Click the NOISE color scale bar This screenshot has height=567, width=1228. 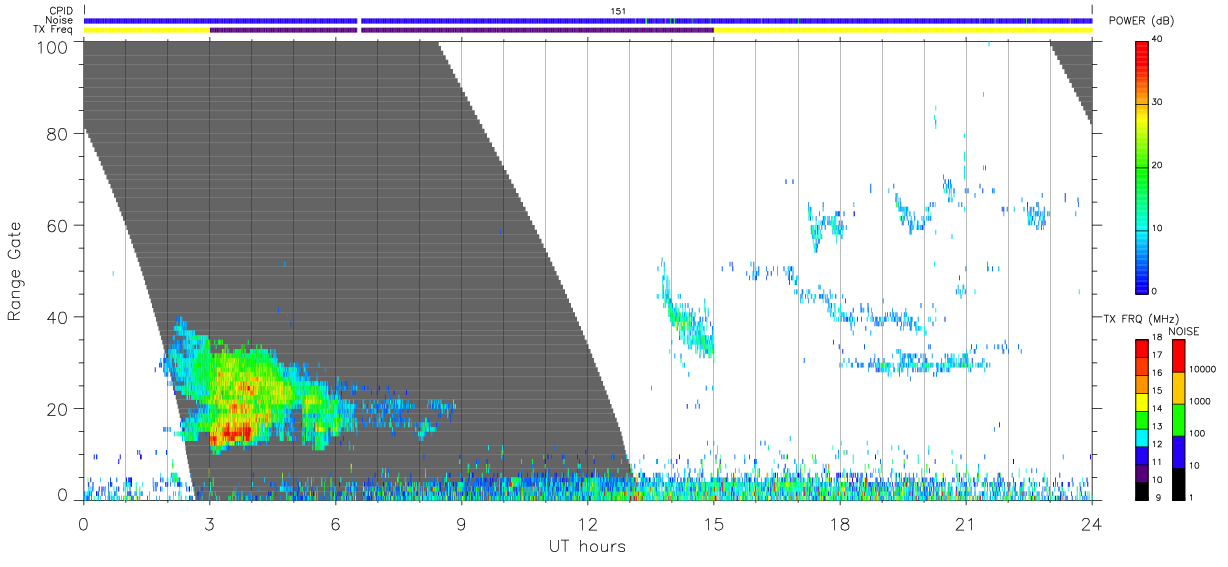click(1179, 418)
